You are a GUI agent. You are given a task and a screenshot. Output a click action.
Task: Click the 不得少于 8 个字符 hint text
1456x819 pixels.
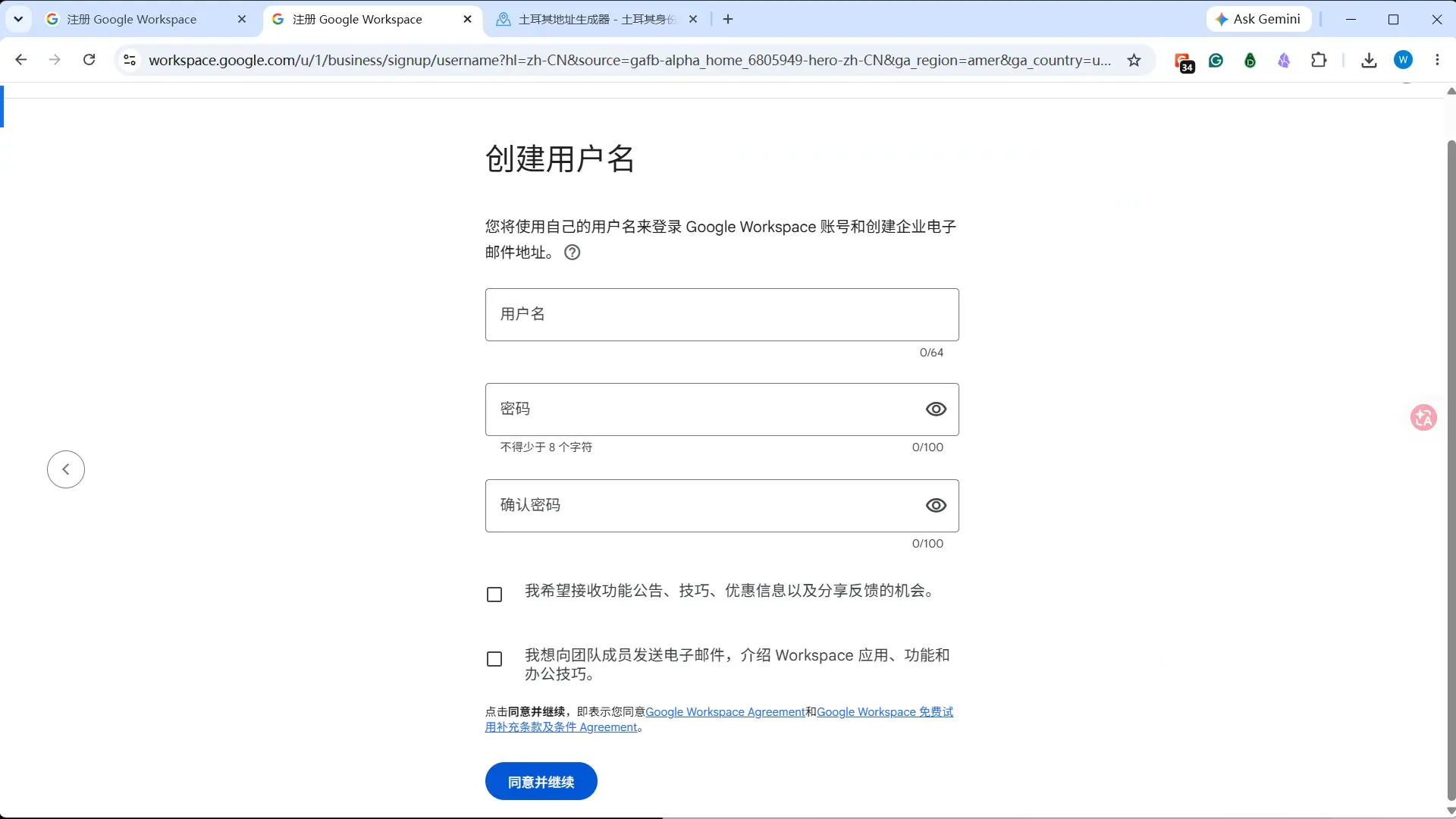click(x=546, y=447)
